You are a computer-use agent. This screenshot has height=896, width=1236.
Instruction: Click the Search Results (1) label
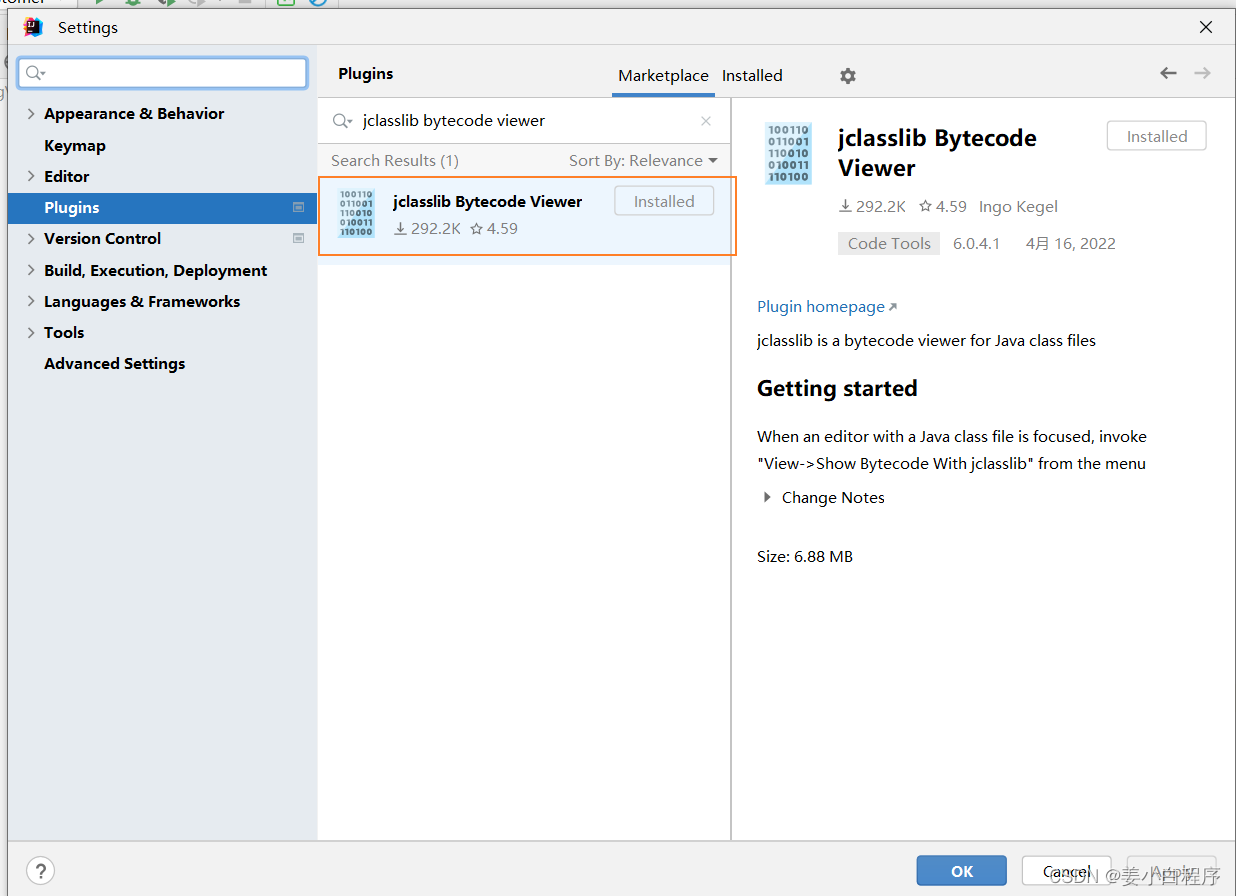coord(395,161)
